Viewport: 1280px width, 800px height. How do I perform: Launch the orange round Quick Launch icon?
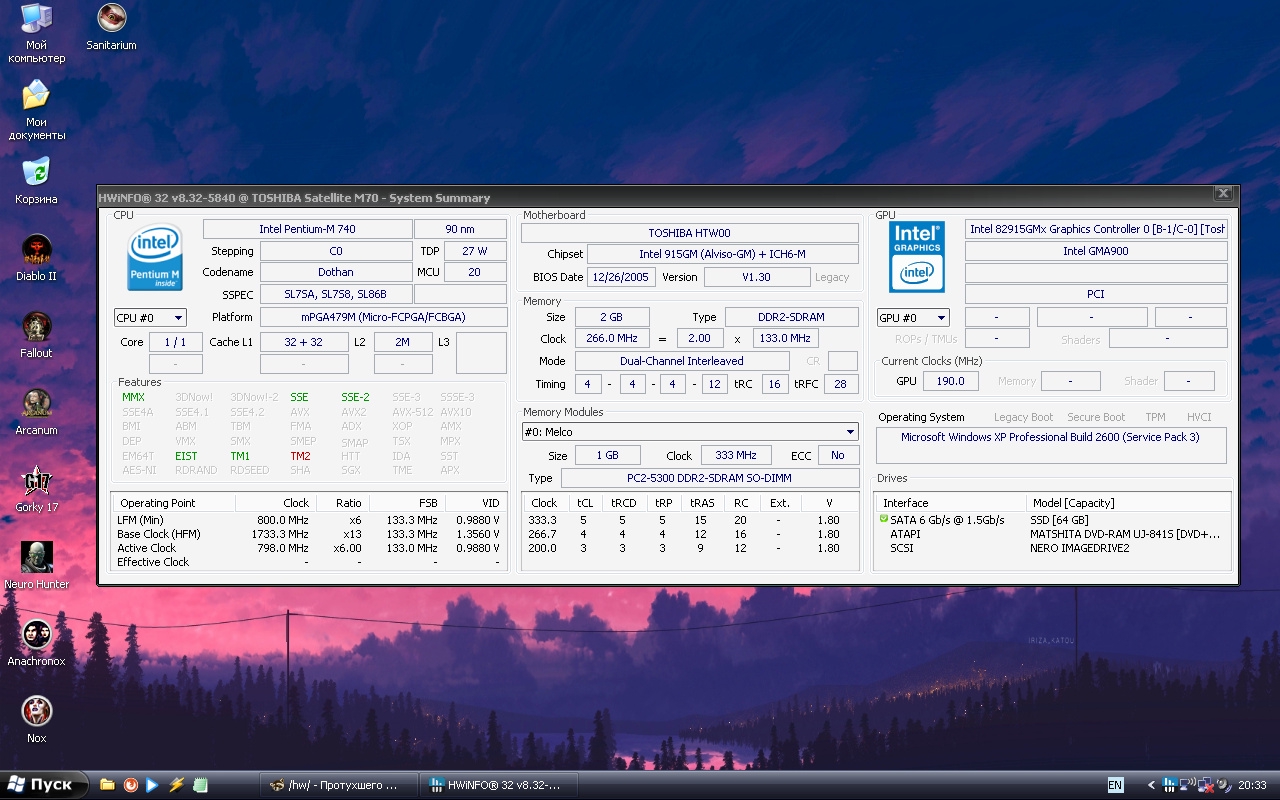click(x=130, y=785)
